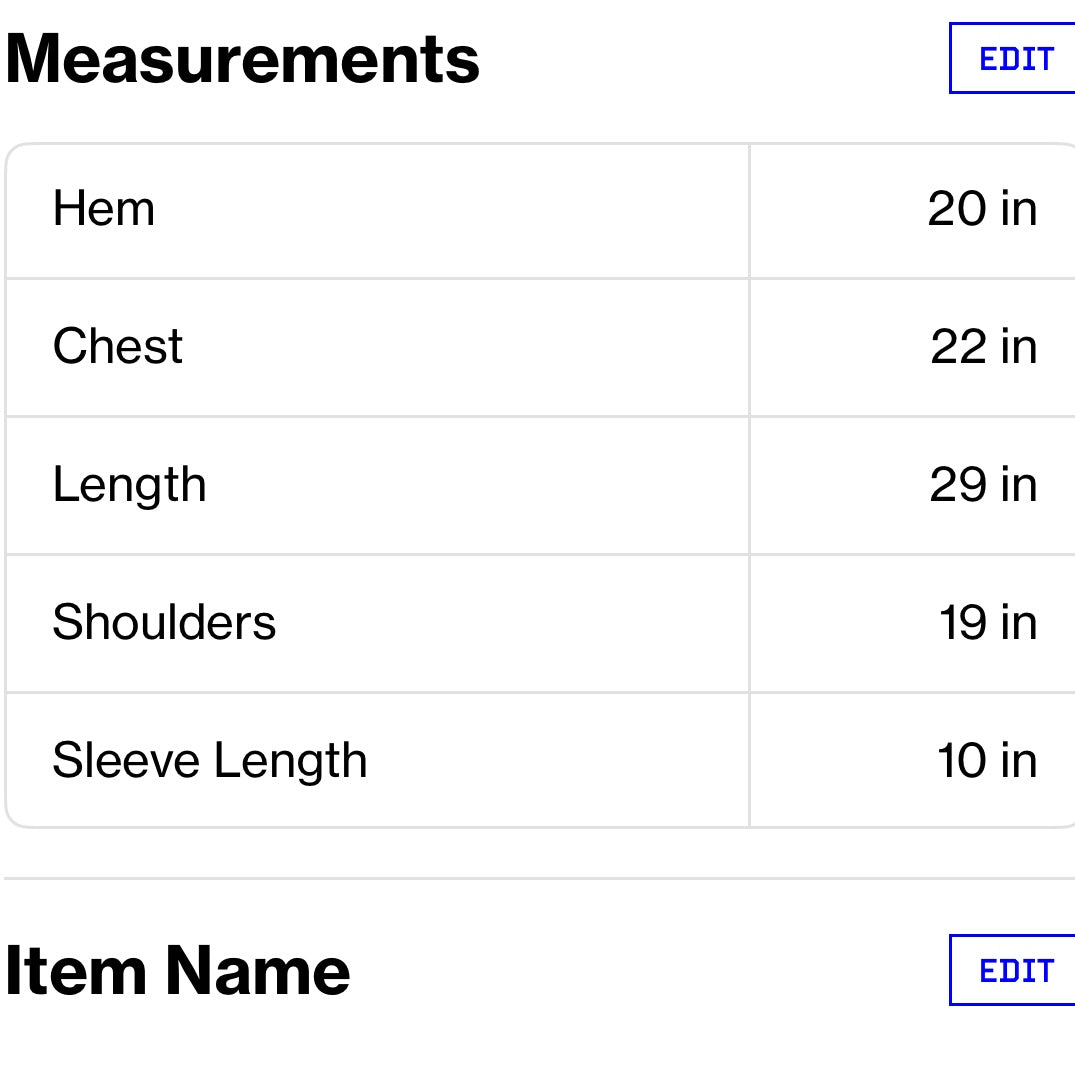Click the 10 in sleeve length value
The width and height of the screenshot is (1075, 1075).
pos(986,761)
